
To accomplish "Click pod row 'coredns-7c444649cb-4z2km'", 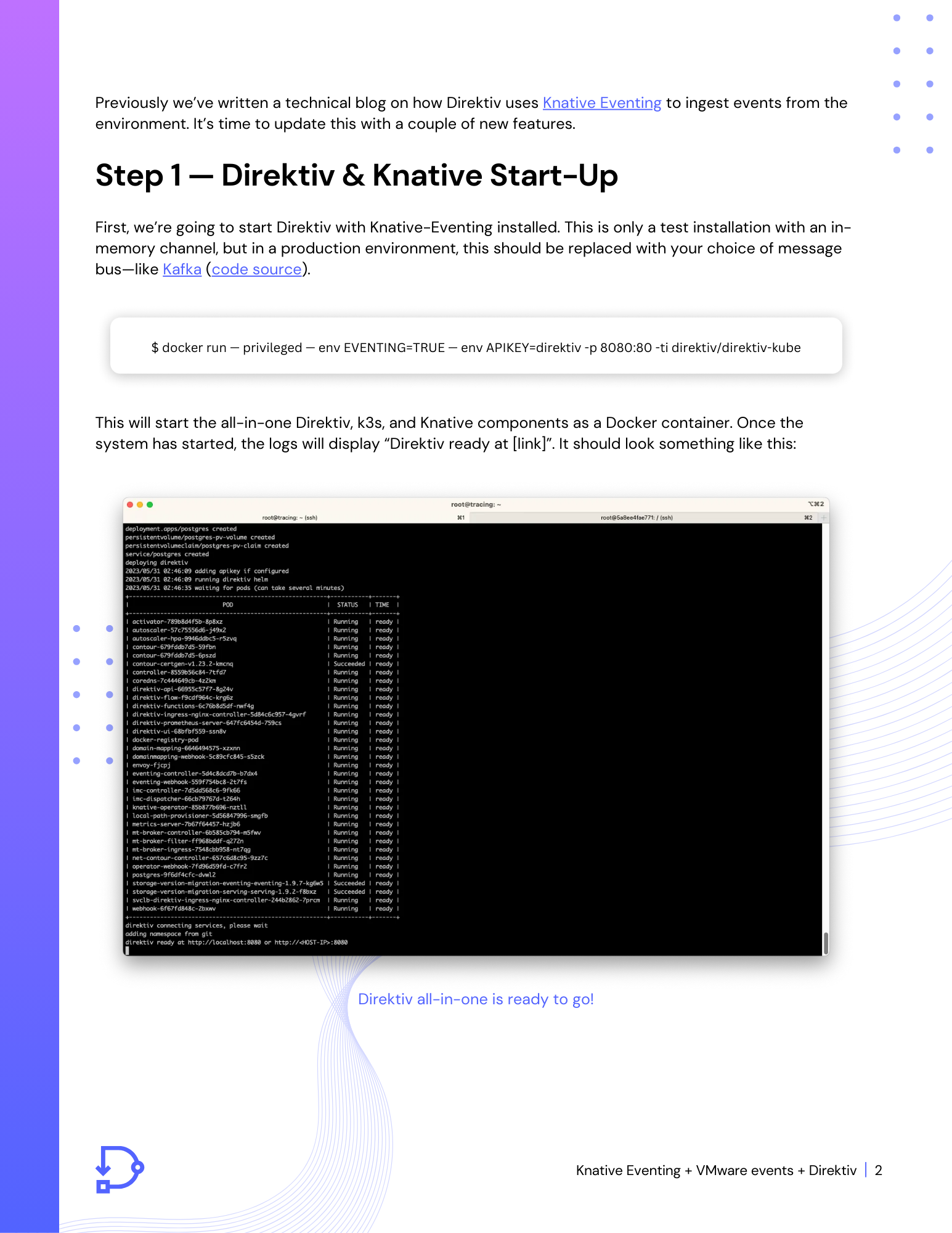I will click(262, 681).
